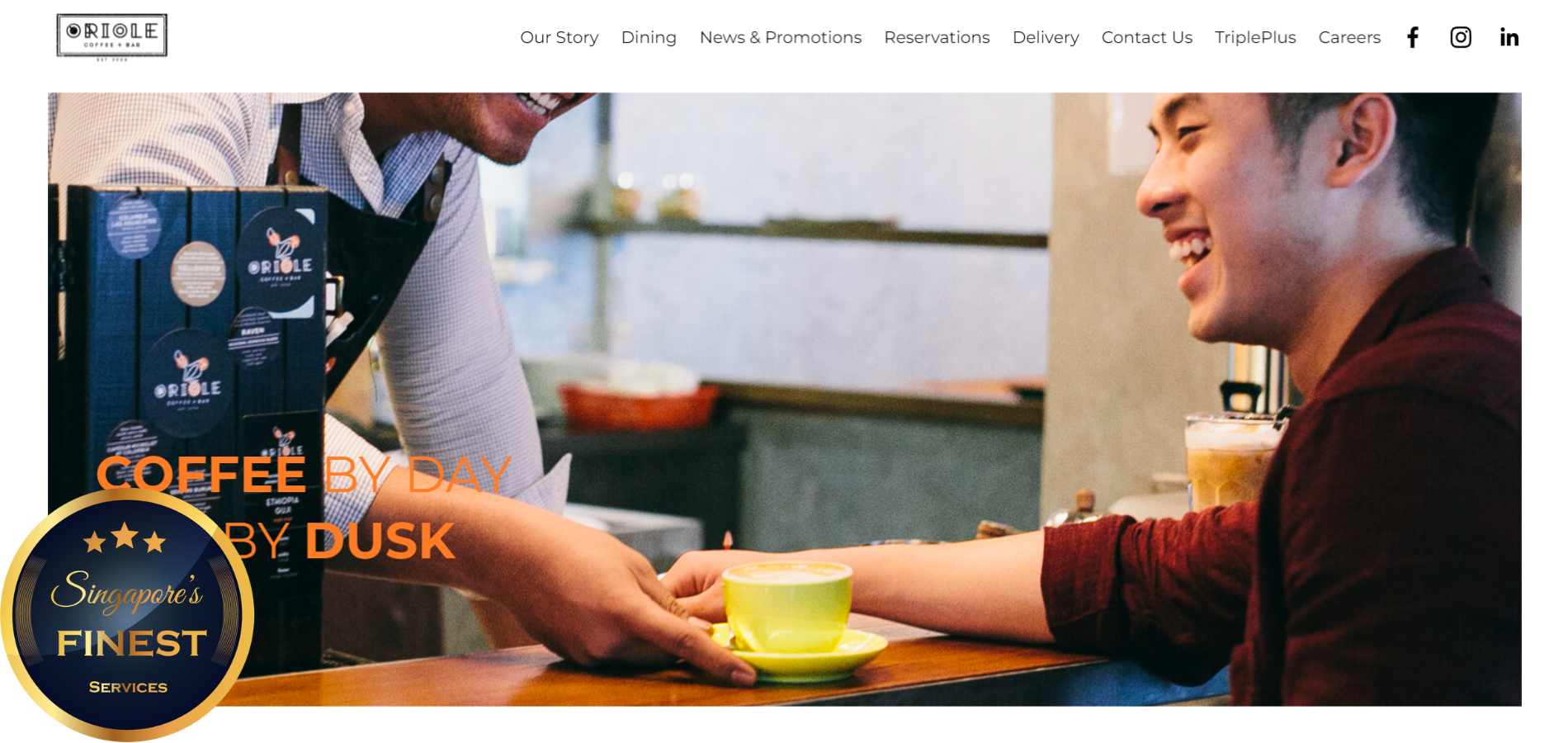Open the Instagram icon link
This screenshot has height=743, width=1568.
tap(1461, 37)
